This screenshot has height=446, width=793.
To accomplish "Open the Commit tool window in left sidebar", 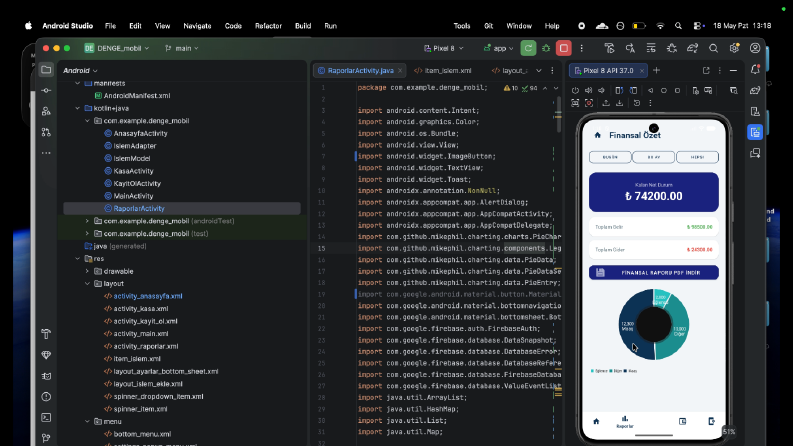I will pyautogui.click(x=46, y=91).
